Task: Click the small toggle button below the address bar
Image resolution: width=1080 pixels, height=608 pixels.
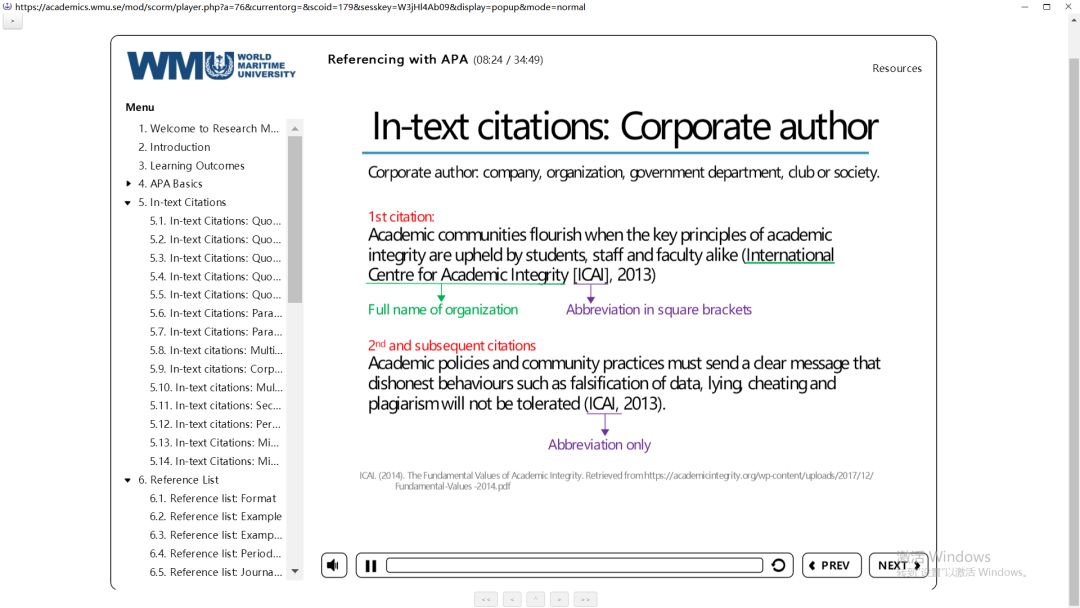Action: [12, 21]
